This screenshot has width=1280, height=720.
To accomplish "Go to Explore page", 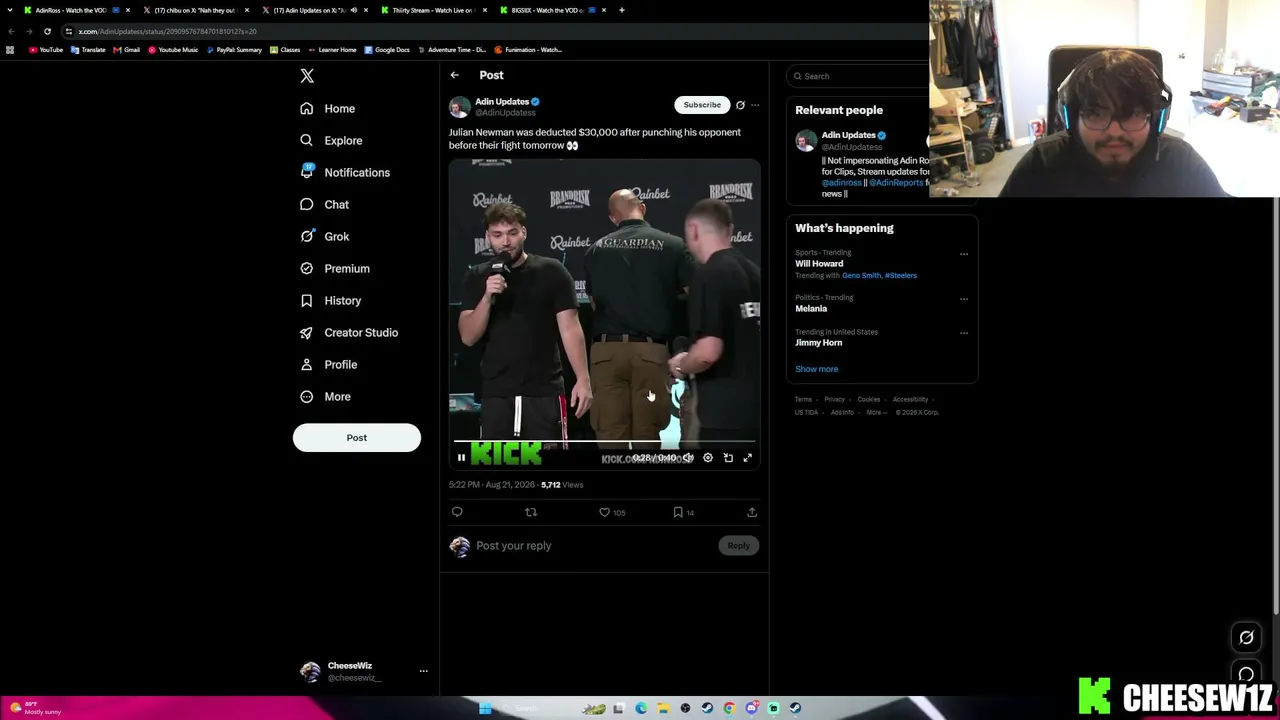I will pos(331,140).
